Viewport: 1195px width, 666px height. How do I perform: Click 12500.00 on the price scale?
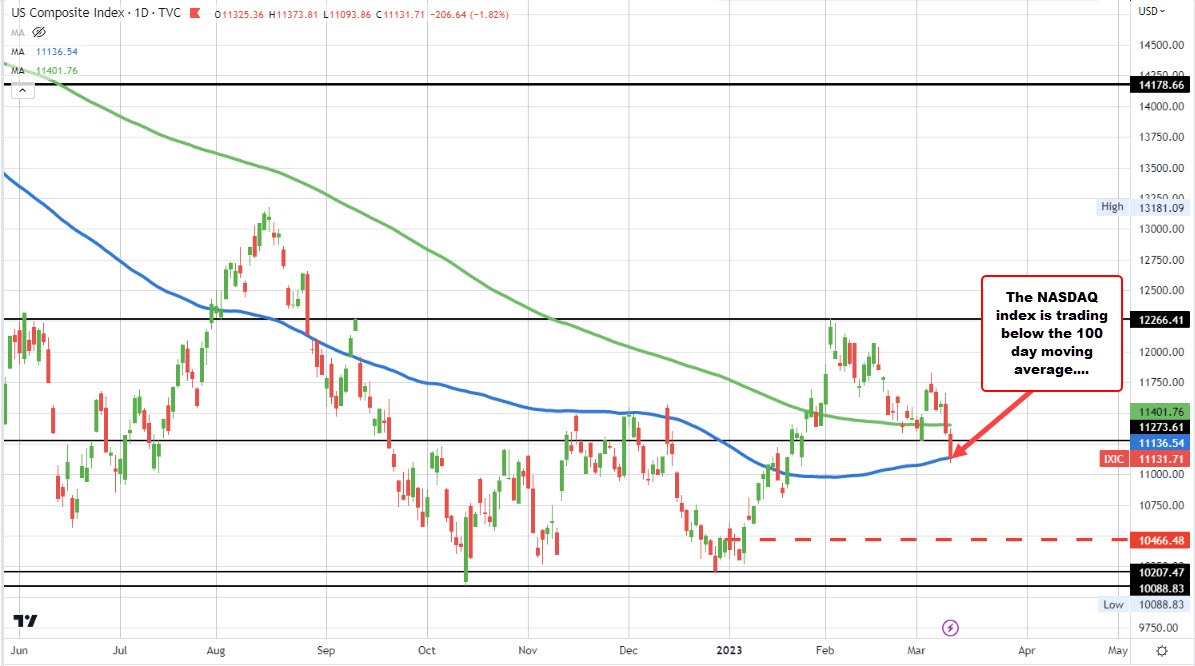coord(1161,290)
